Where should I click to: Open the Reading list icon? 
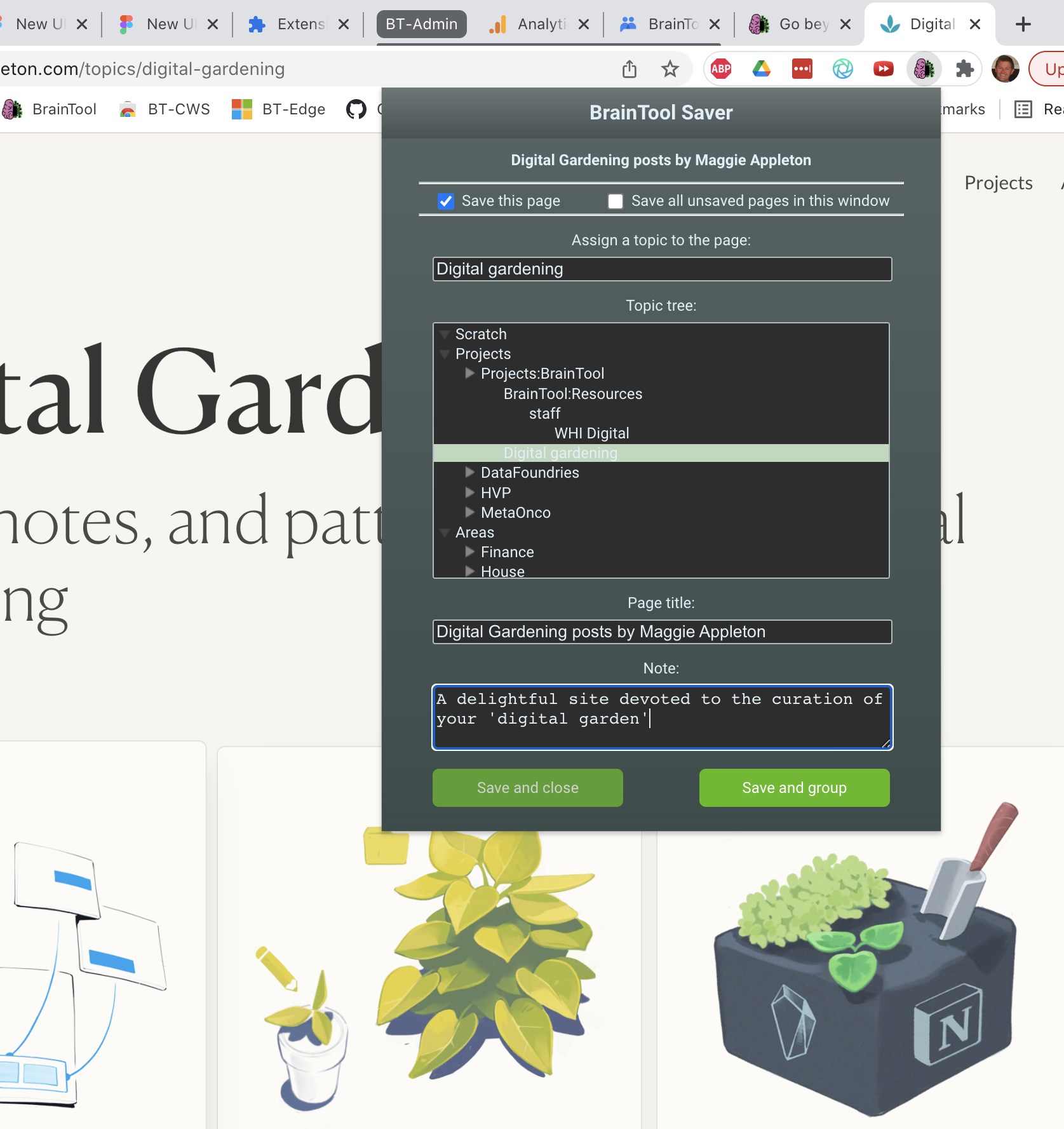pos(1023,109)
